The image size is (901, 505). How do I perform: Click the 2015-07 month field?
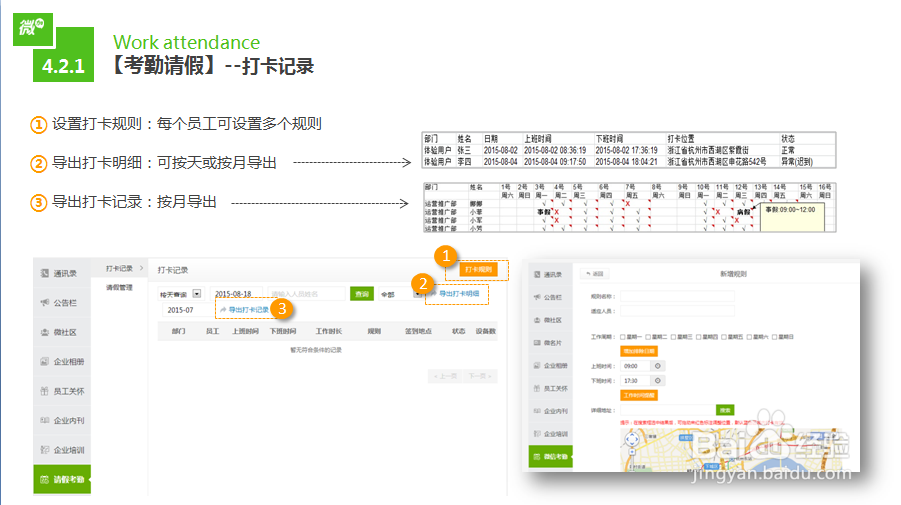click(x=187, y=310)
